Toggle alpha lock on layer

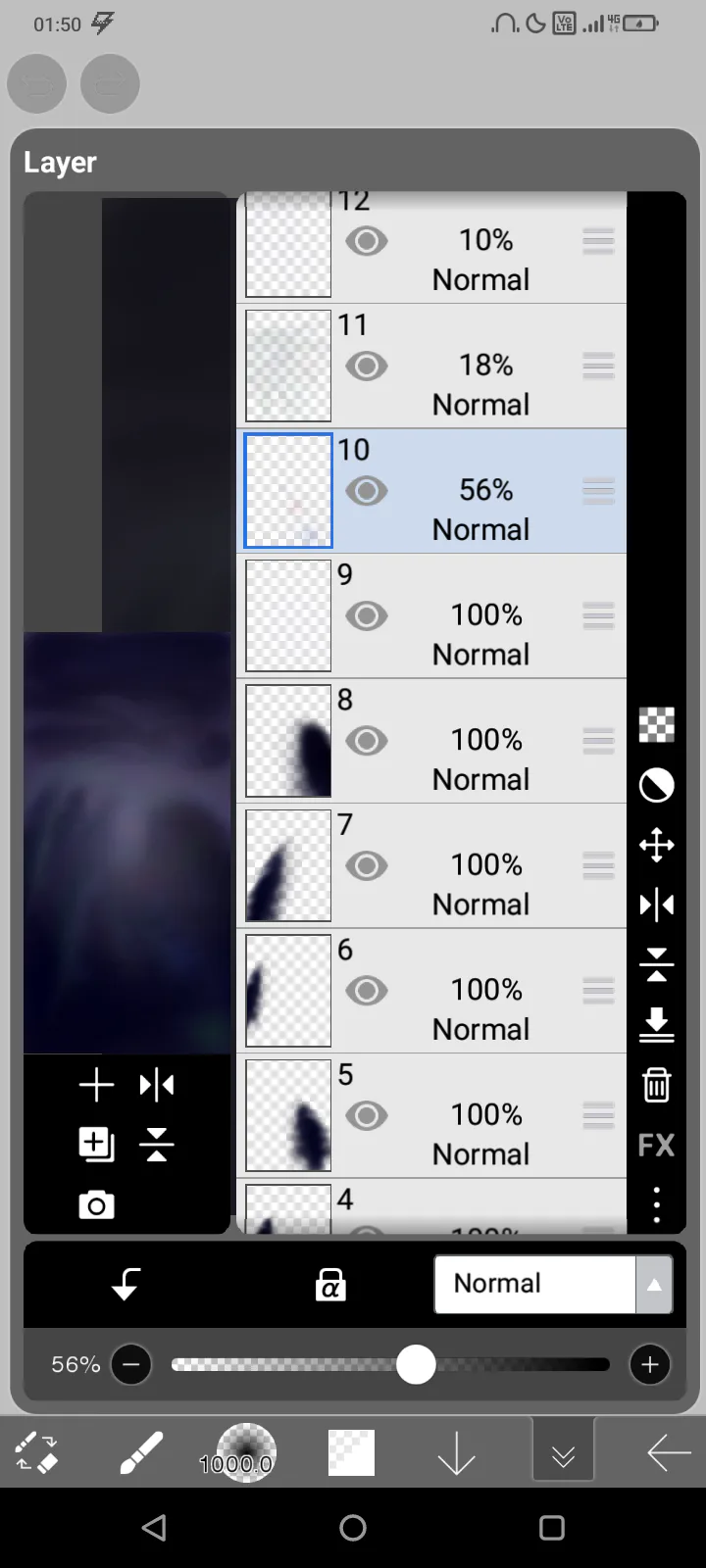[x=330, y=1284]
